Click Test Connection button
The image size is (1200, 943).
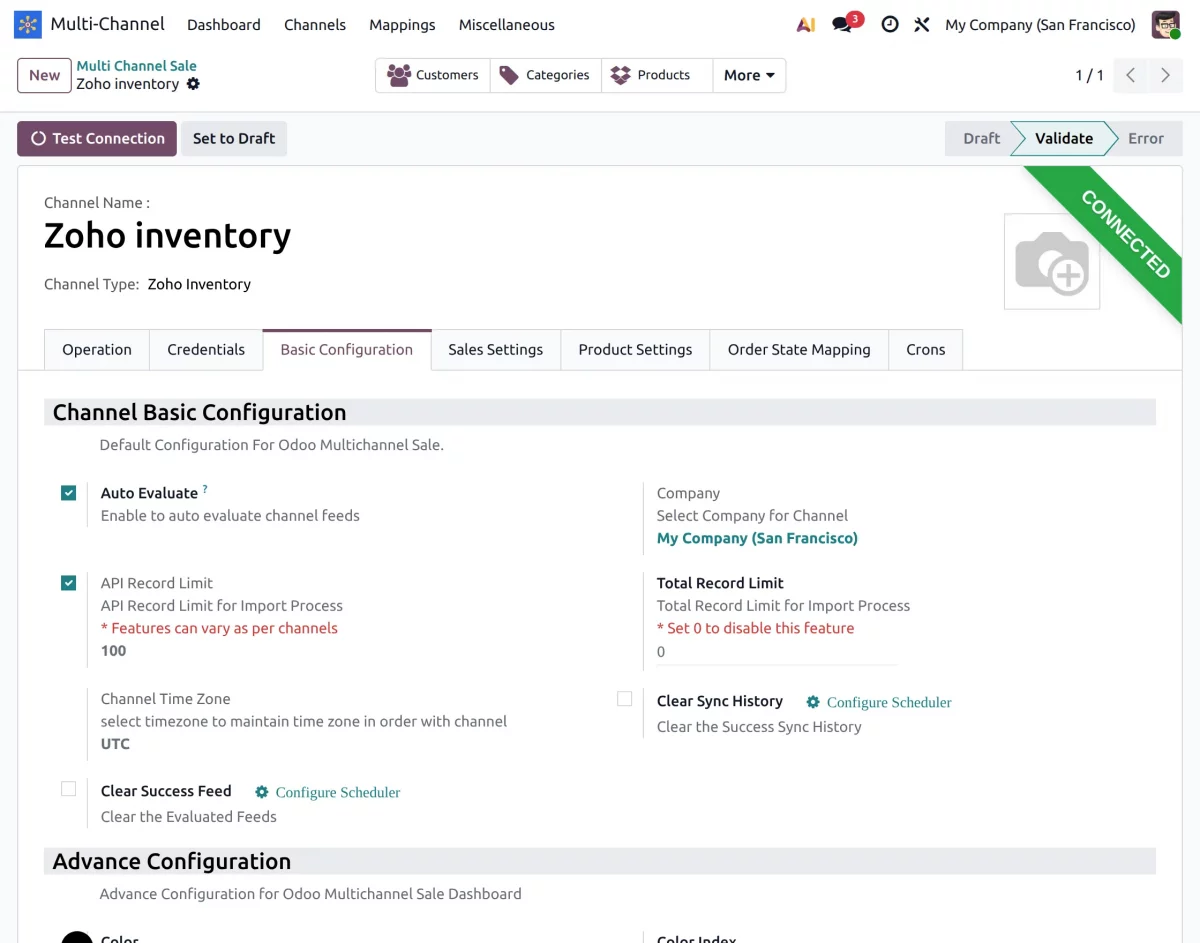click(97, 139)
